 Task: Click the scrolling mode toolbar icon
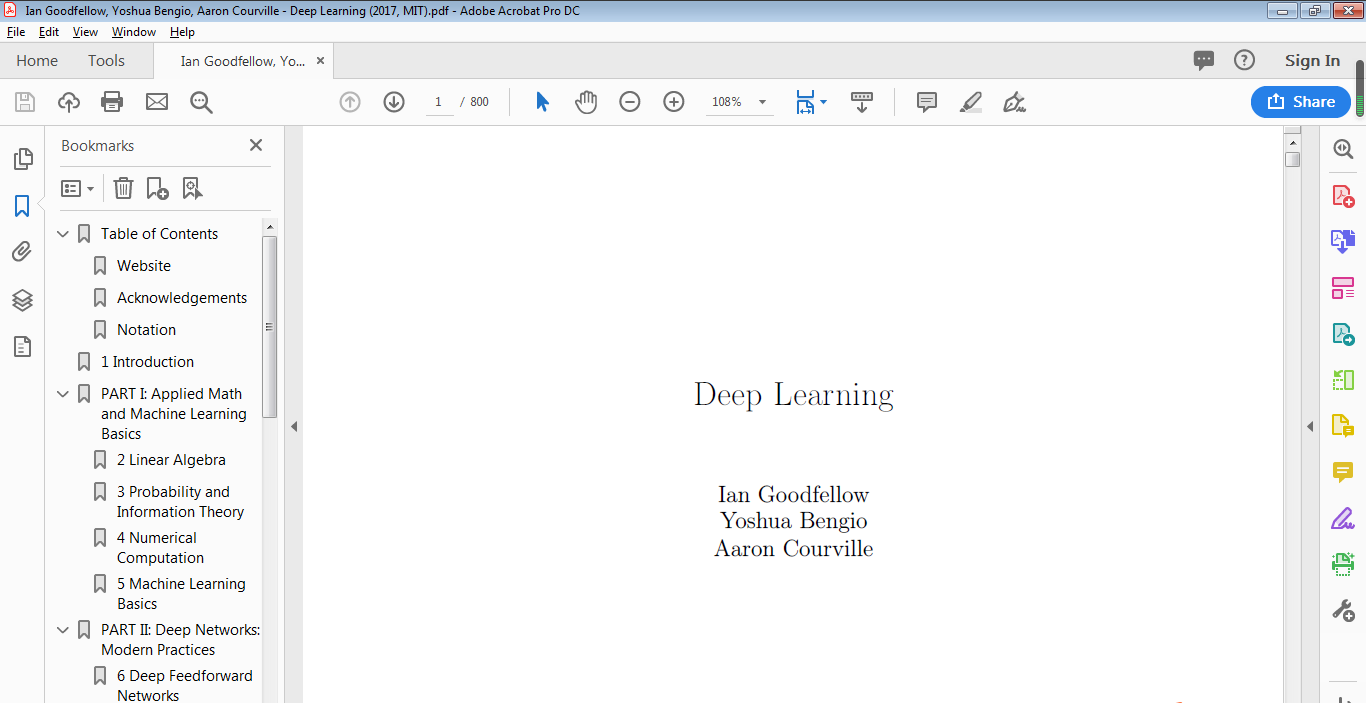tap(862, 102)
